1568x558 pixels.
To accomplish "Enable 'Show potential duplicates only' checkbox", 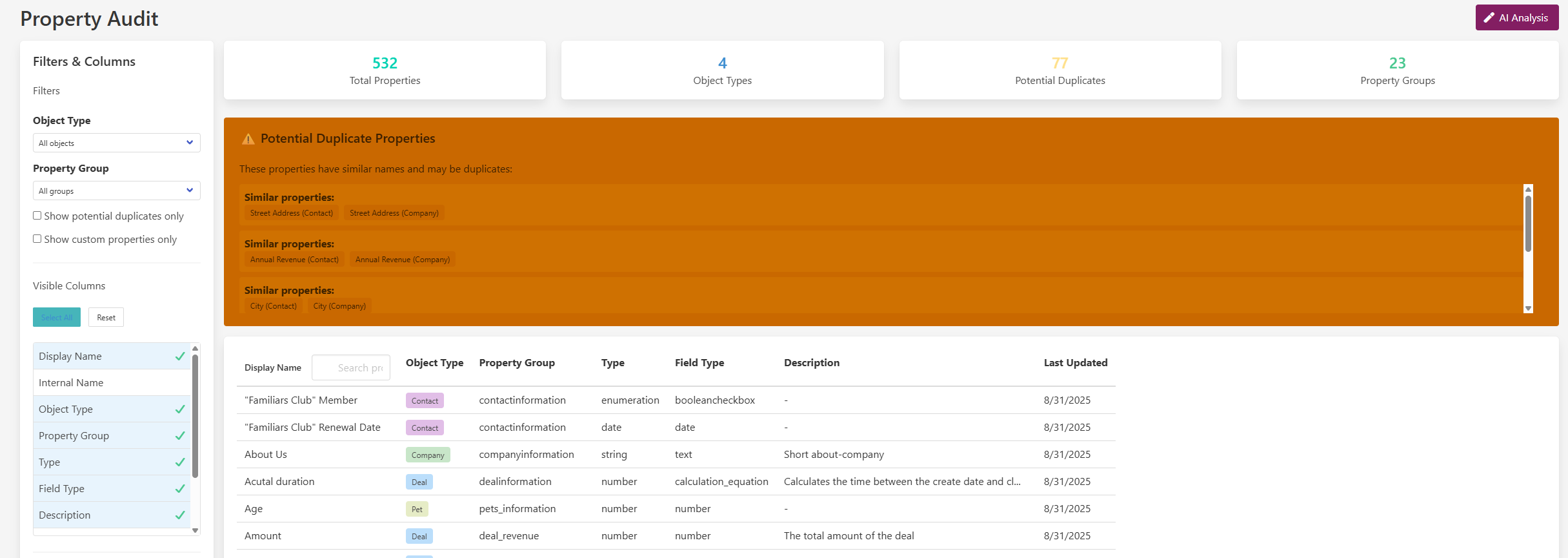I will (x=37, y=216).
